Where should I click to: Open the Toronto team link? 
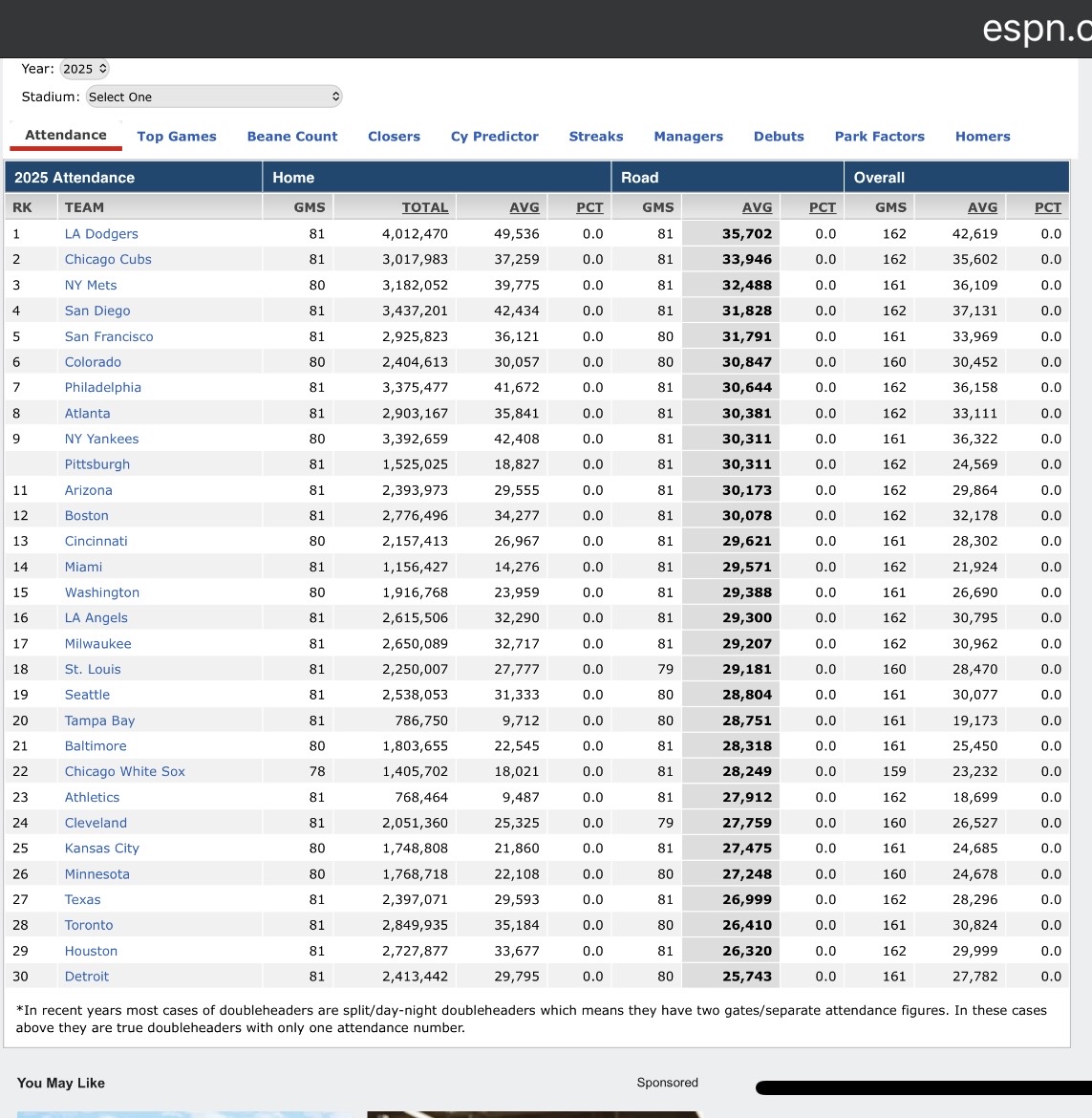coord(89,926)
